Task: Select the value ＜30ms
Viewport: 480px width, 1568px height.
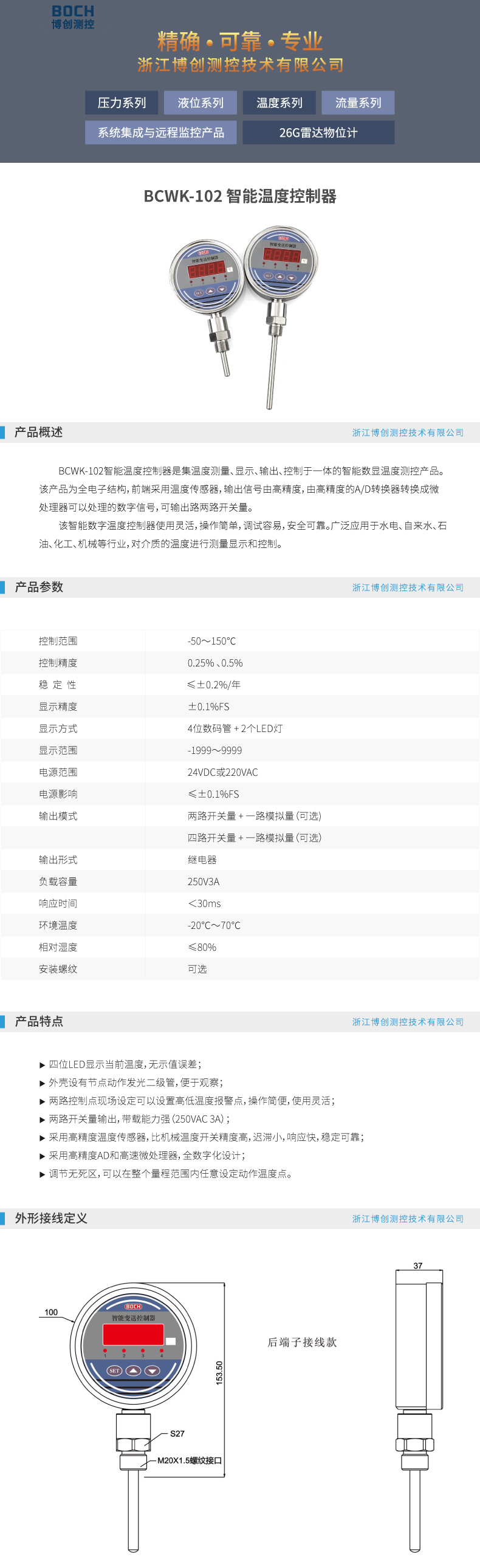Action: (204, 904)
